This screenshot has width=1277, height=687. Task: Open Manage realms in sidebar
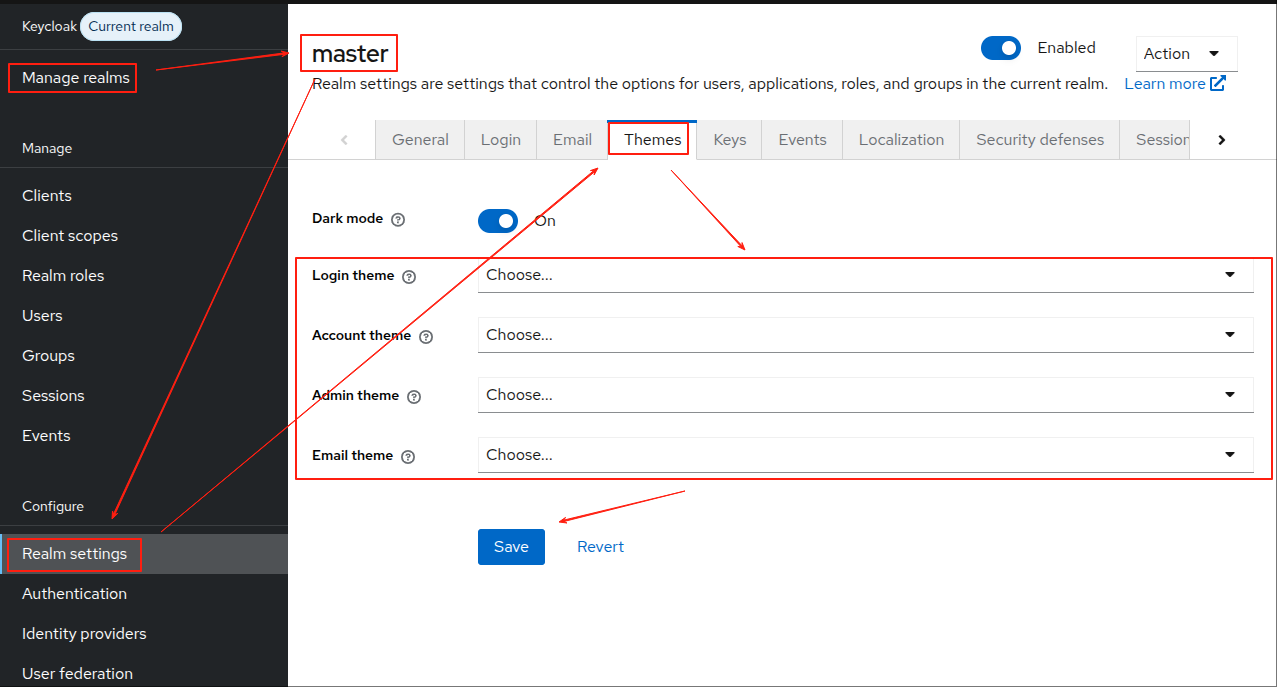click(x=76, y=78)
